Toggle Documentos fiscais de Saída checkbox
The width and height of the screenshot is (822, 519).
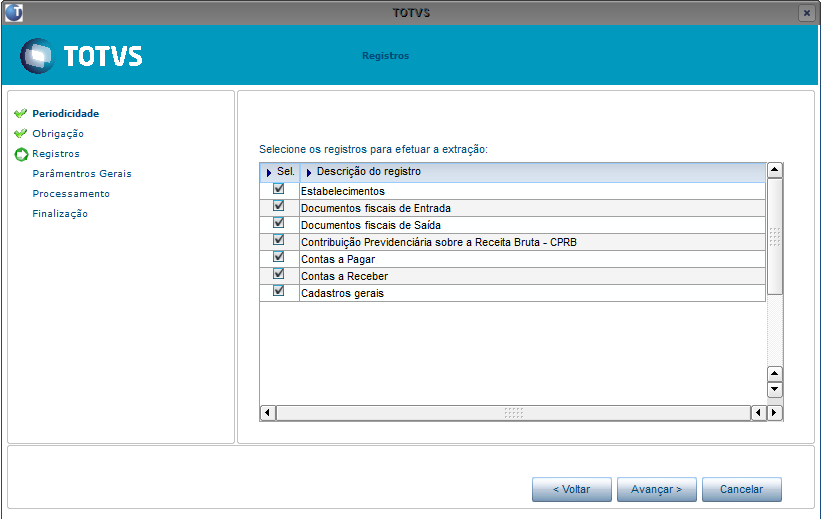pyautogui.click(x=278, y=223)
